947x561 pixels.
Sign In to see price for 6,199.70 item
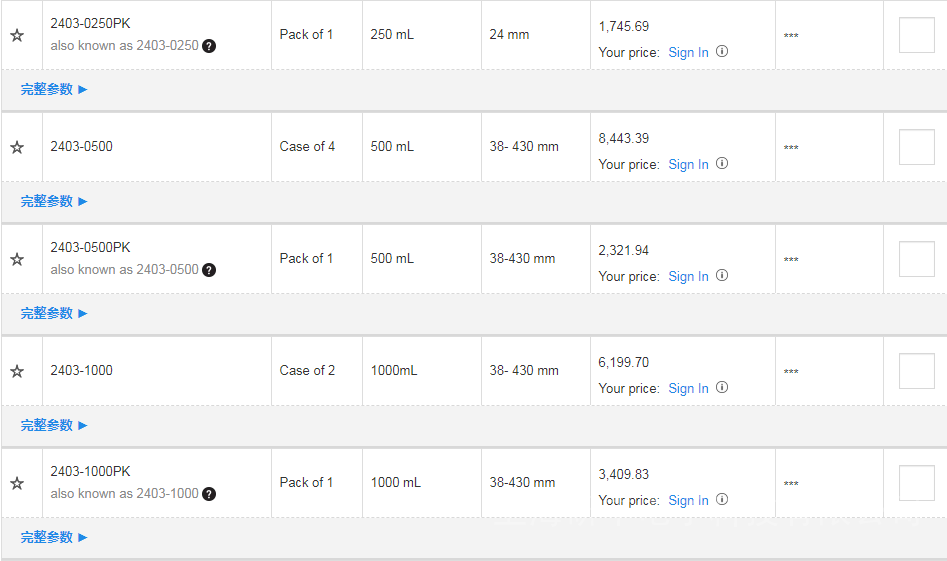pos(688,388)
